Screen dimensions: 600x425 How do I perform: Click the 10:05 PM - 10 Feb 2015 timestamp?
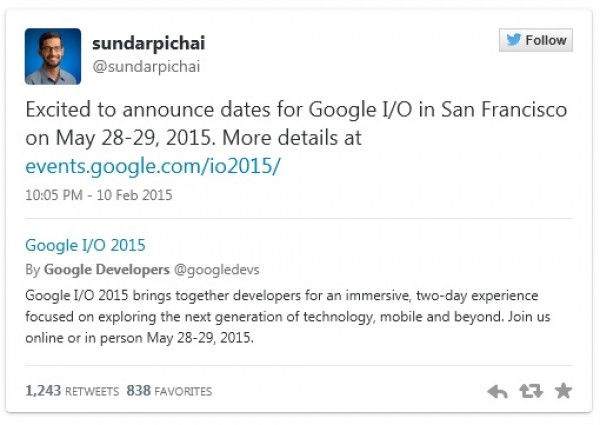click(99, 195)
